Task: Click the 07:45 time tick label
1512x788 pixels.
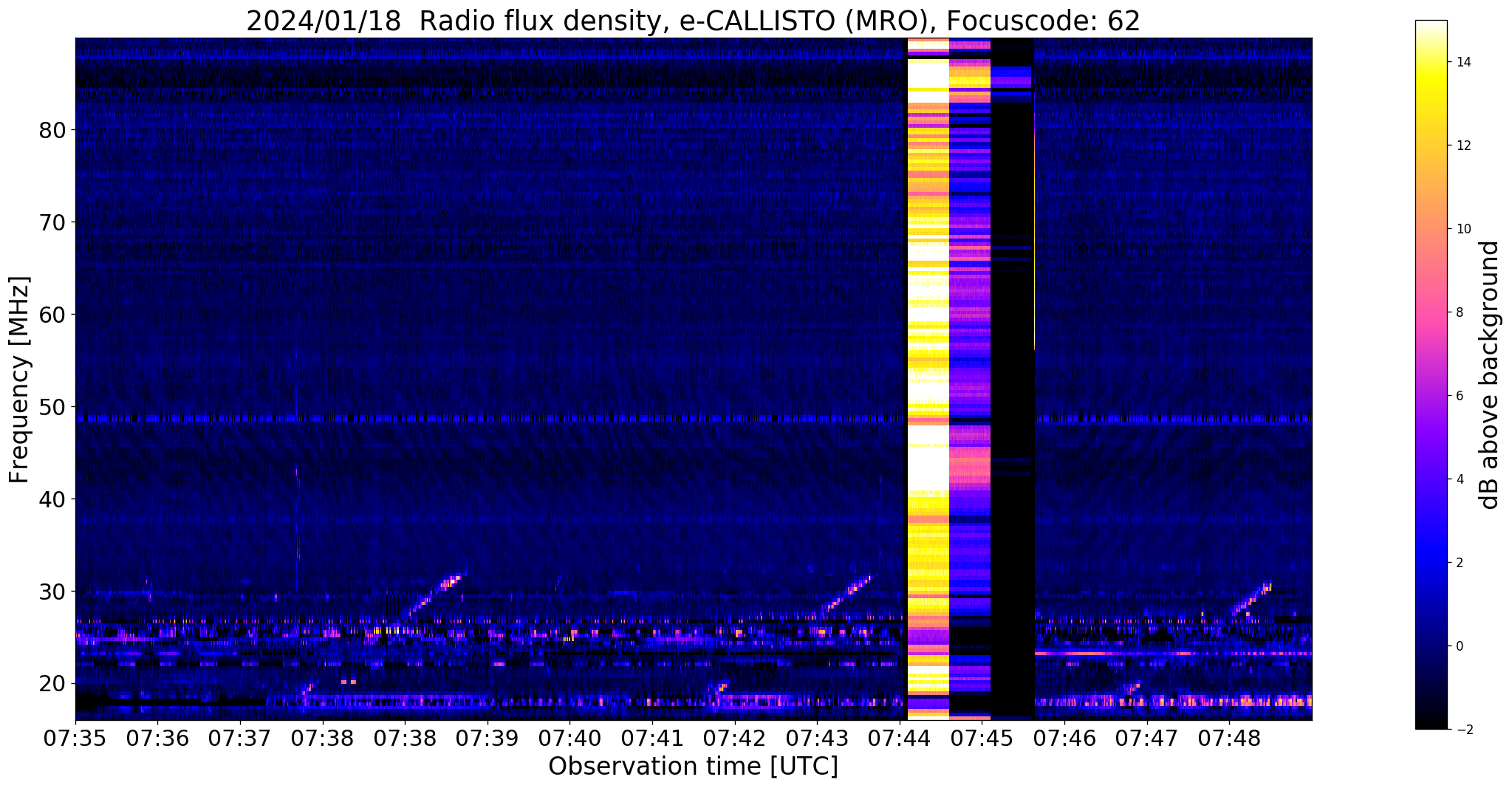Action: 982,738
